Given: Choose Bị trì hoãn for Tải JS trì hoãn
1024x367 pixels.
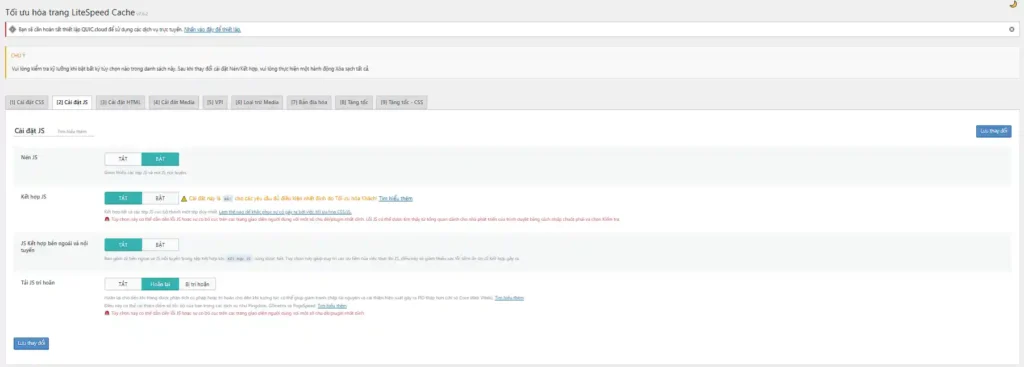Looking at the screenshot, I should [197, 284].
